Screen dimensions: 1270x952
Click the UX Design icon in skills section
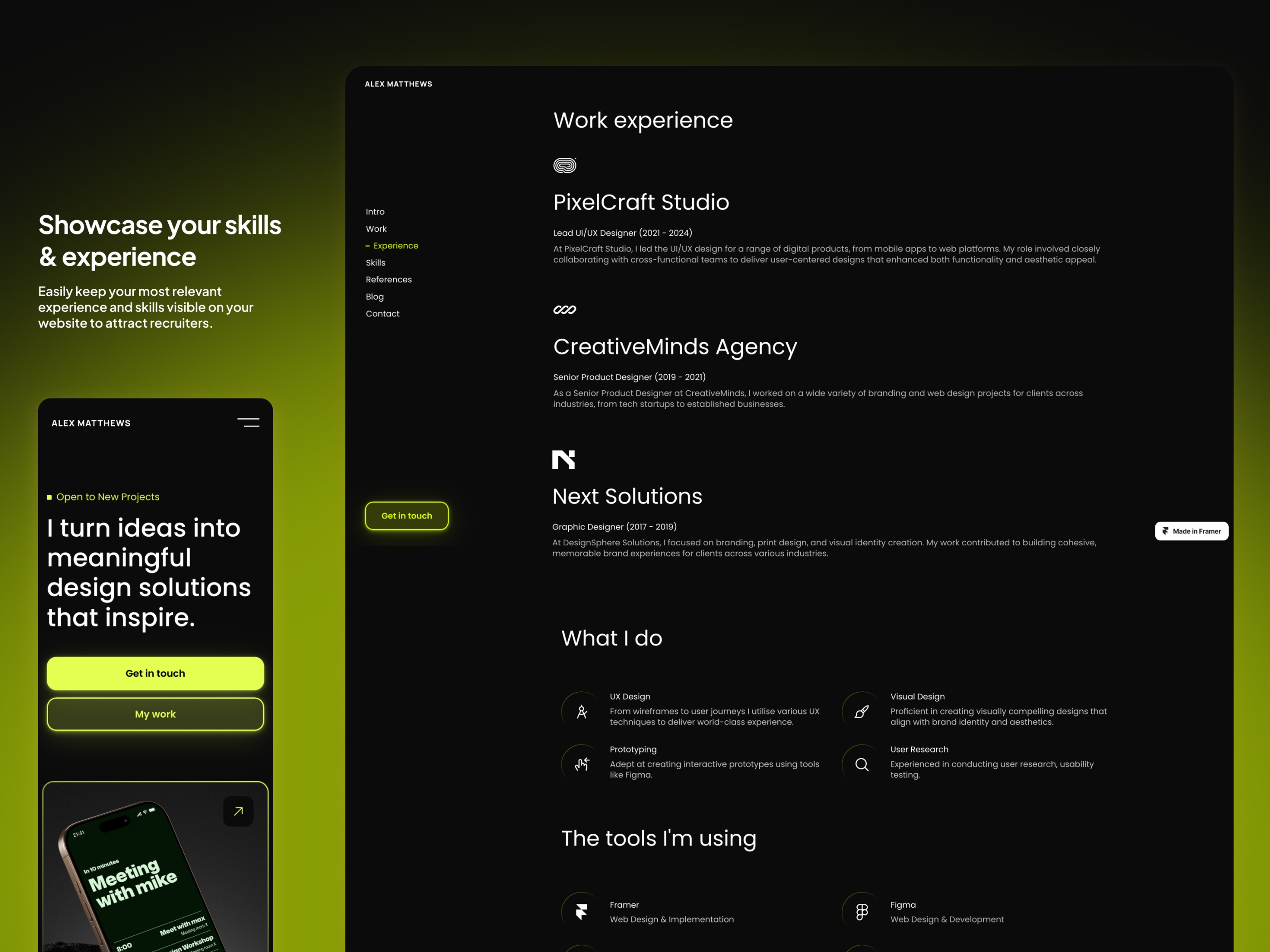(x=581, y=711)
